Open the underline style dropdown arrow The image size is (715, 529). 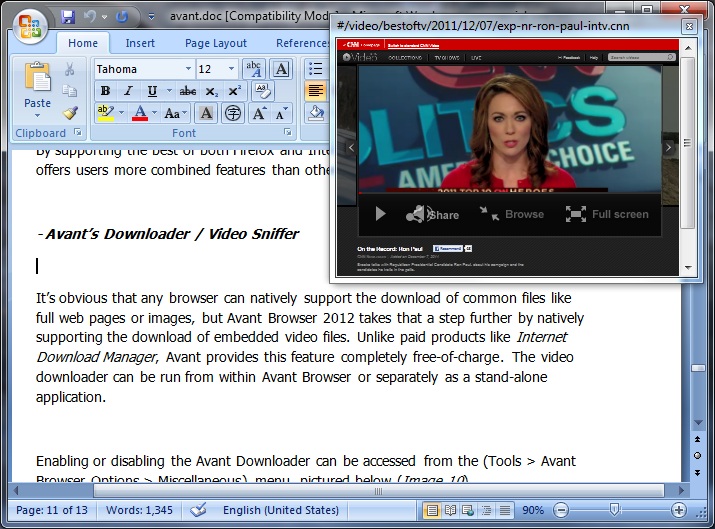tap(169, 91)
